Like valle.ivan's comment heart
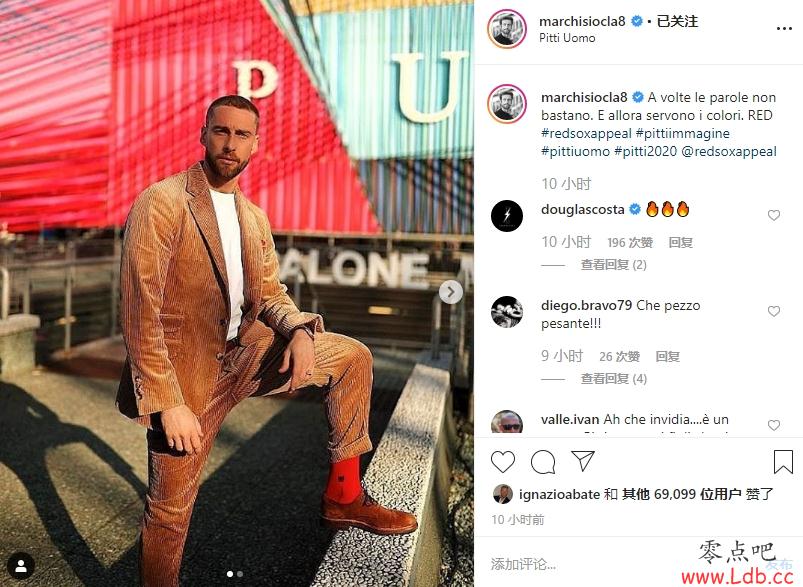This screenshot has height=587, width=803. pyautogui.click(x=774, y=425)
